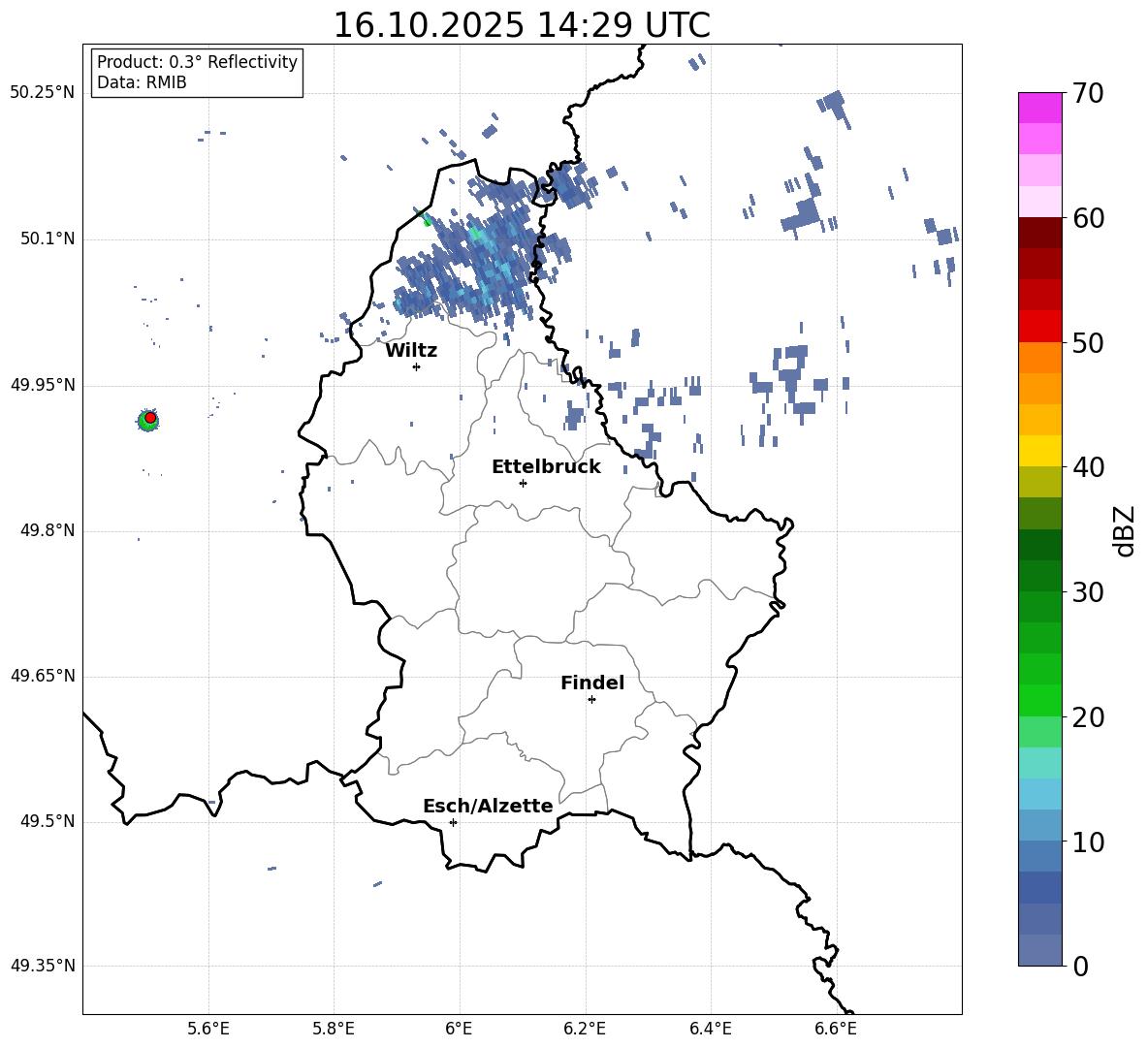Click the colorbar tick value 20
The image size is (1148, 1048).
pyautogui.click(x=1088, y=717)
